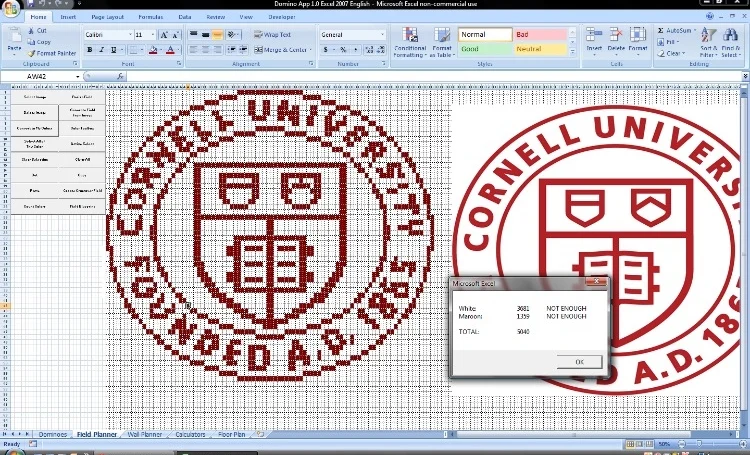Open Conditional Formatting menu
This screenshot has height=455, width=750.
[x=410, y=43]
